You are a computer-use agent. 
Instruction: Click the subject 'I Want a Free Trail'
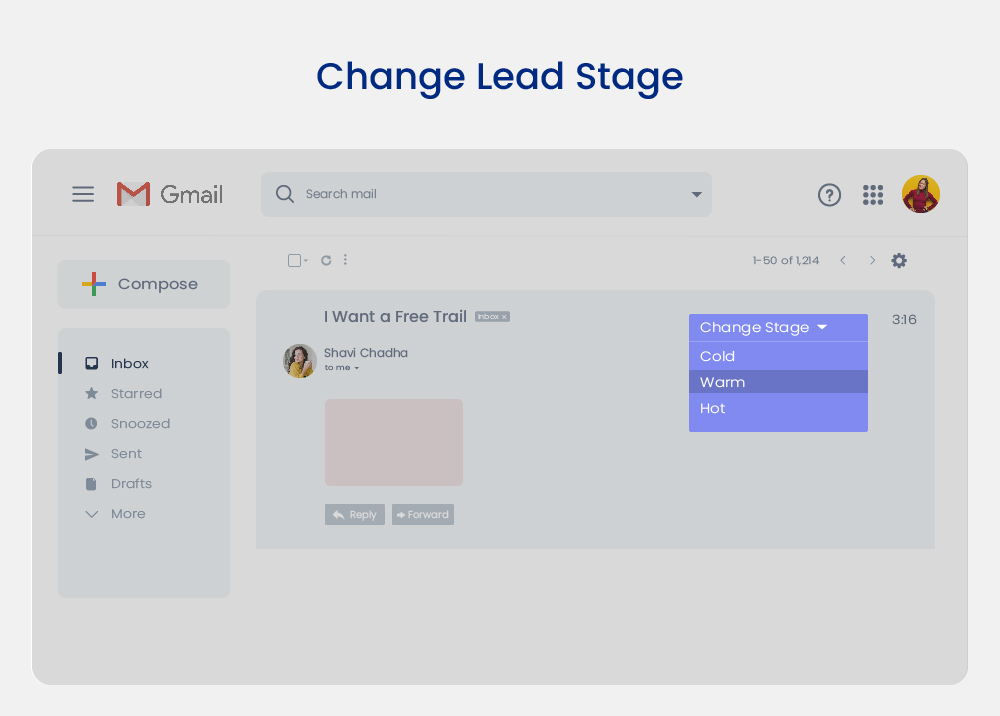[395, 317]
